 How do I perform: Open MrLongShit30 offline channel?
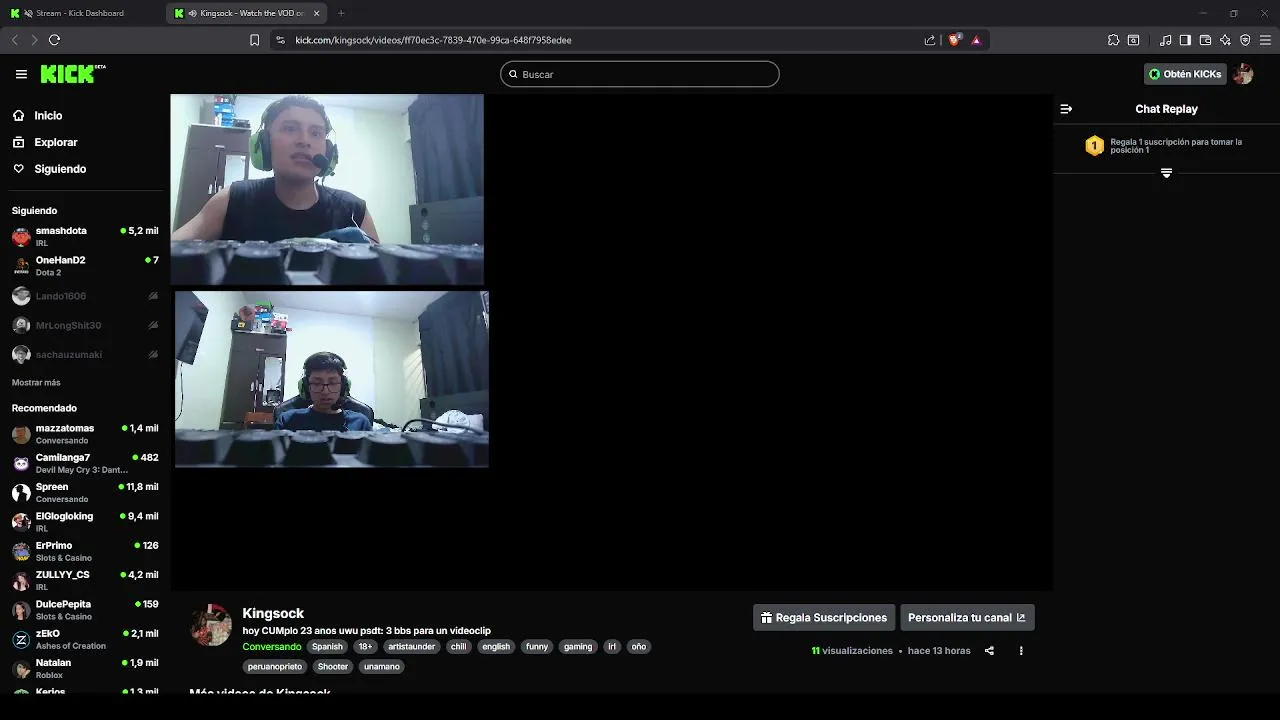[x=85, y=325]
